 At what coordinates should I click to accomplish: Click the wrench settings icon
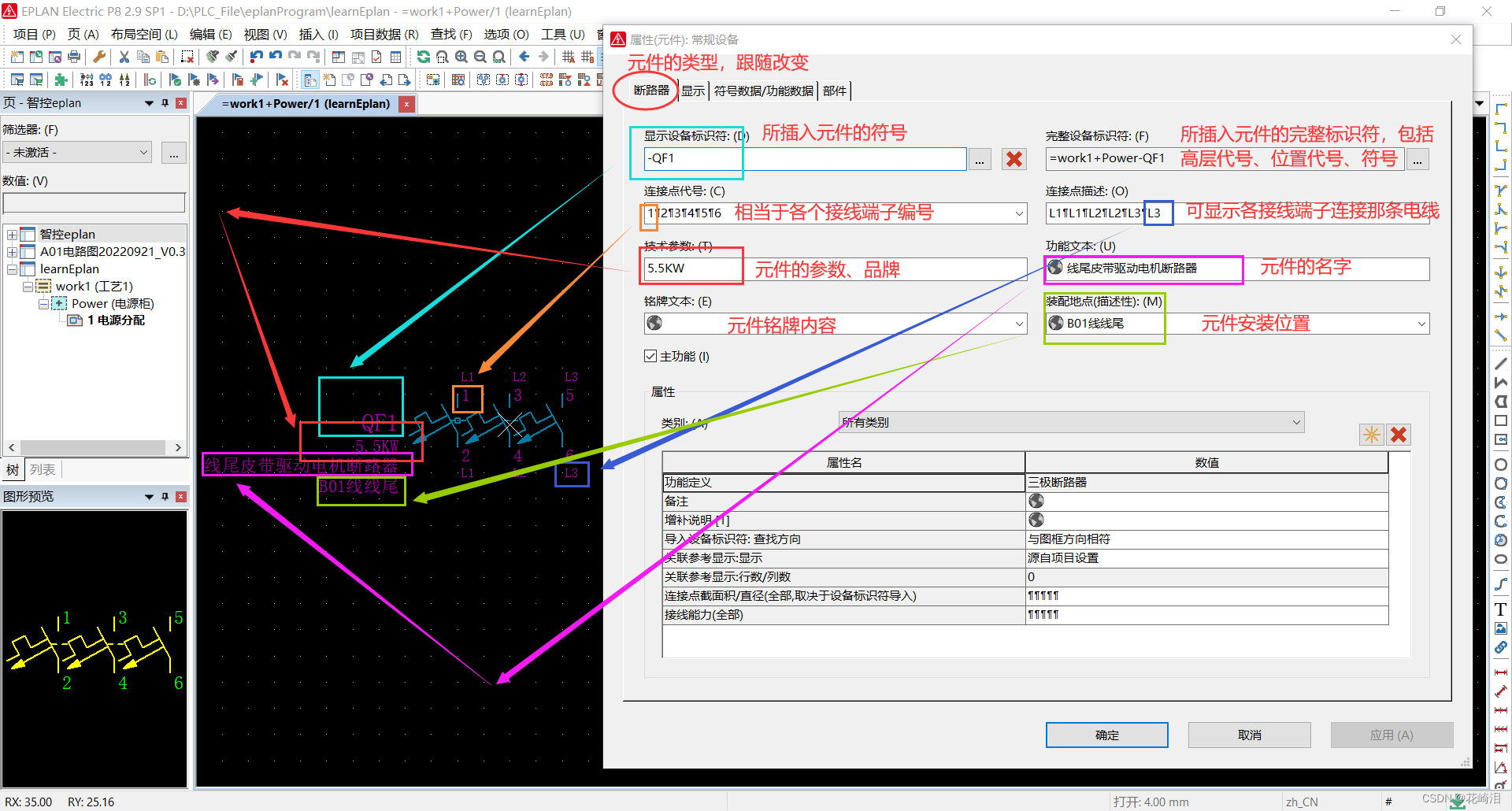tap(99, 57)
